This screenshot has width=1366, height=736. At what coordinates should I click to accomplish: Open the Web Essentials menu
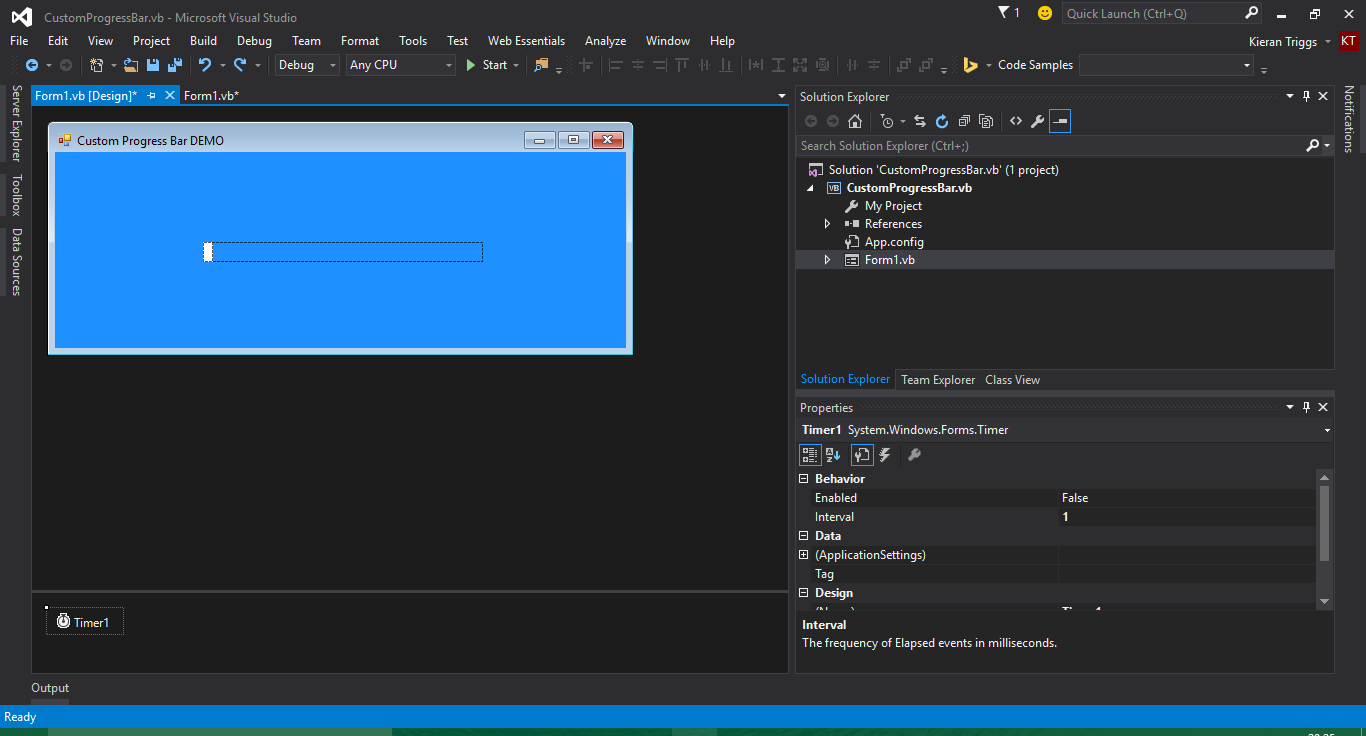point(526,41)
